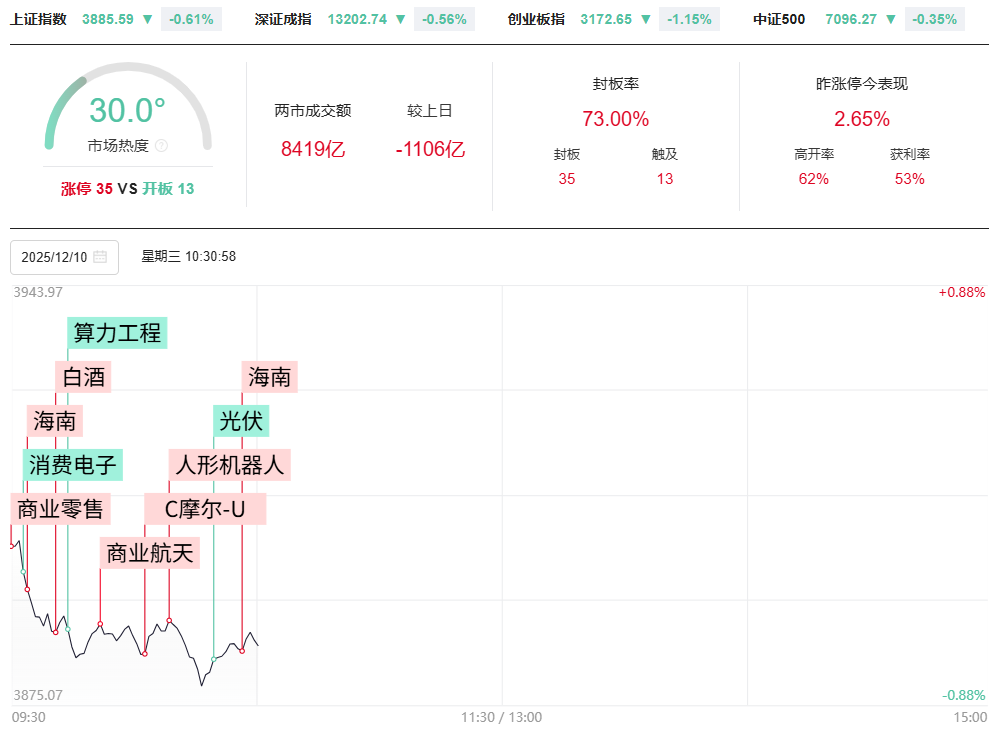This screenshot has height=732, width=998.
Task: Click the 人形机器人 chart tag
Action: (x=230, y=465)
